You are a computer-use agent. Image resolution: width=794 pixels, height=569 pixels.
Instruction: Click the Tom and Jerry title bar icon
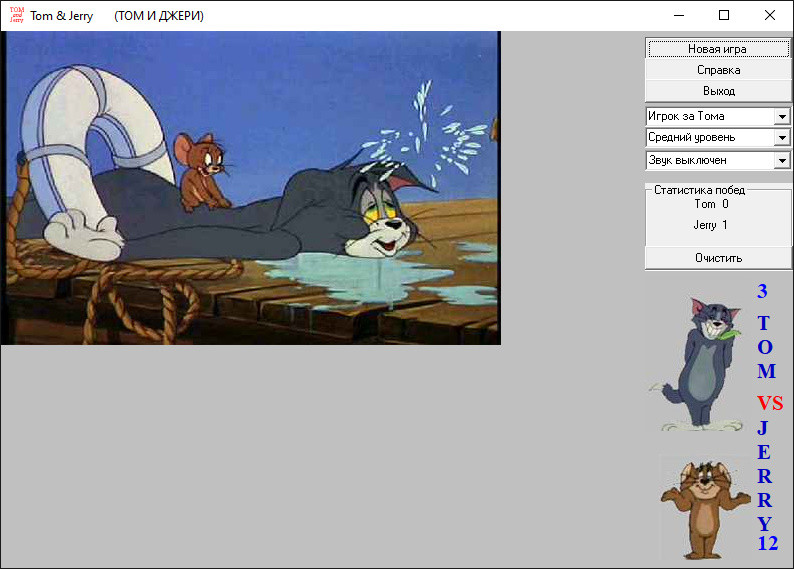point(17,15)
